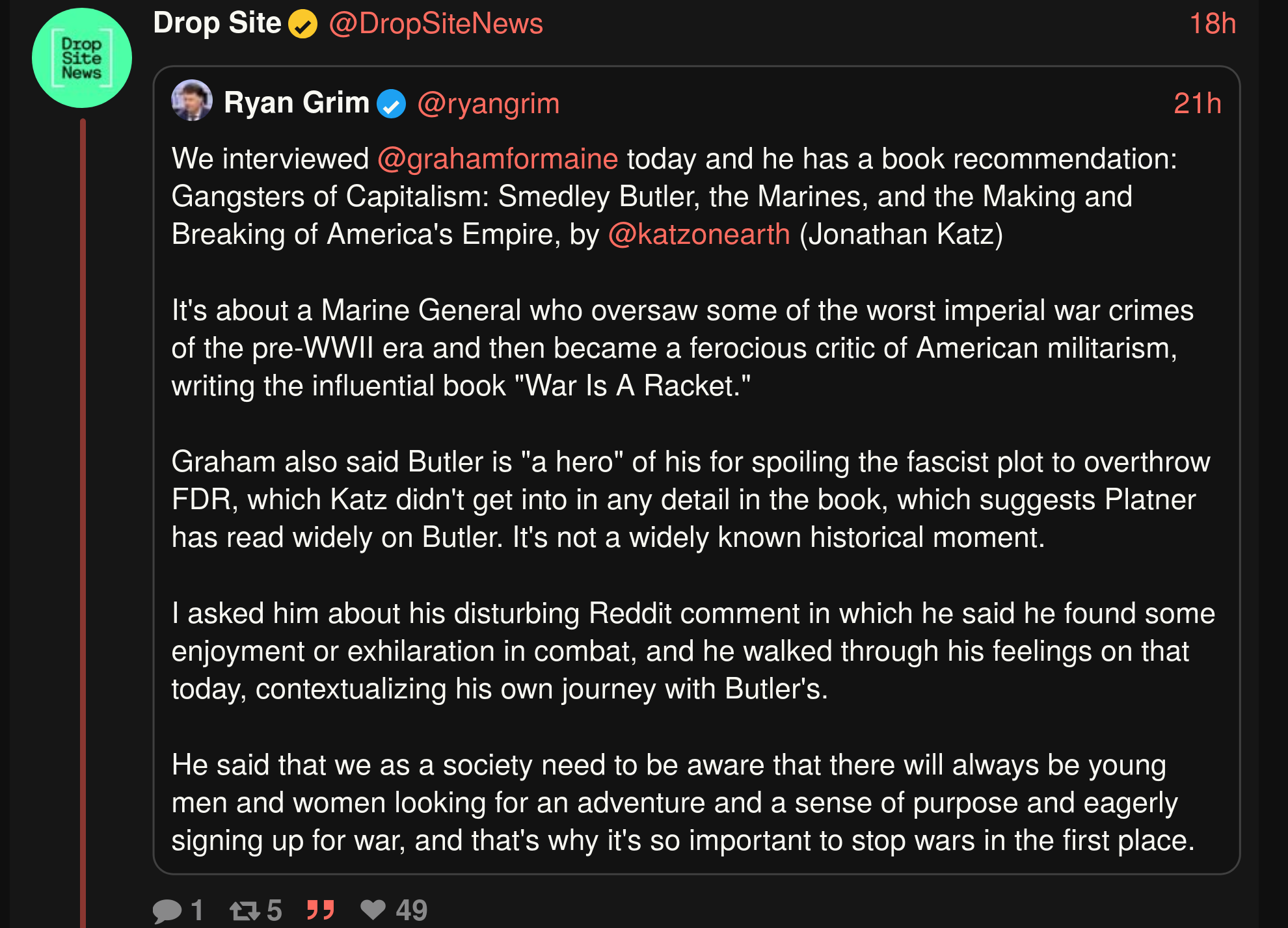Click the 5 retweets count
1288x928 pixels.
pyautogui.click(x=274, y=910)
